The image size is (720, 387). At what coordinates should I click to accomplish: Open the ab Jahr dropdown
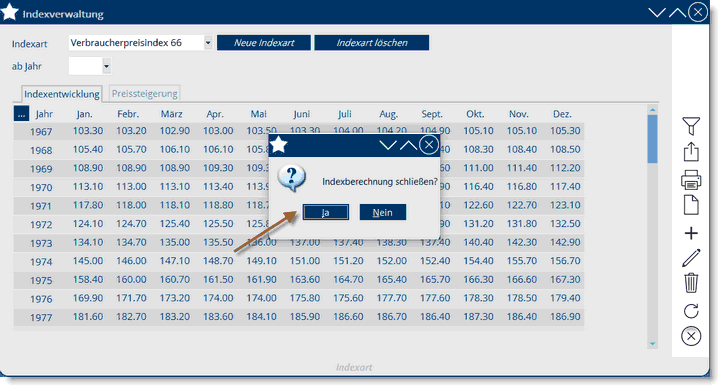coord(106,66)
